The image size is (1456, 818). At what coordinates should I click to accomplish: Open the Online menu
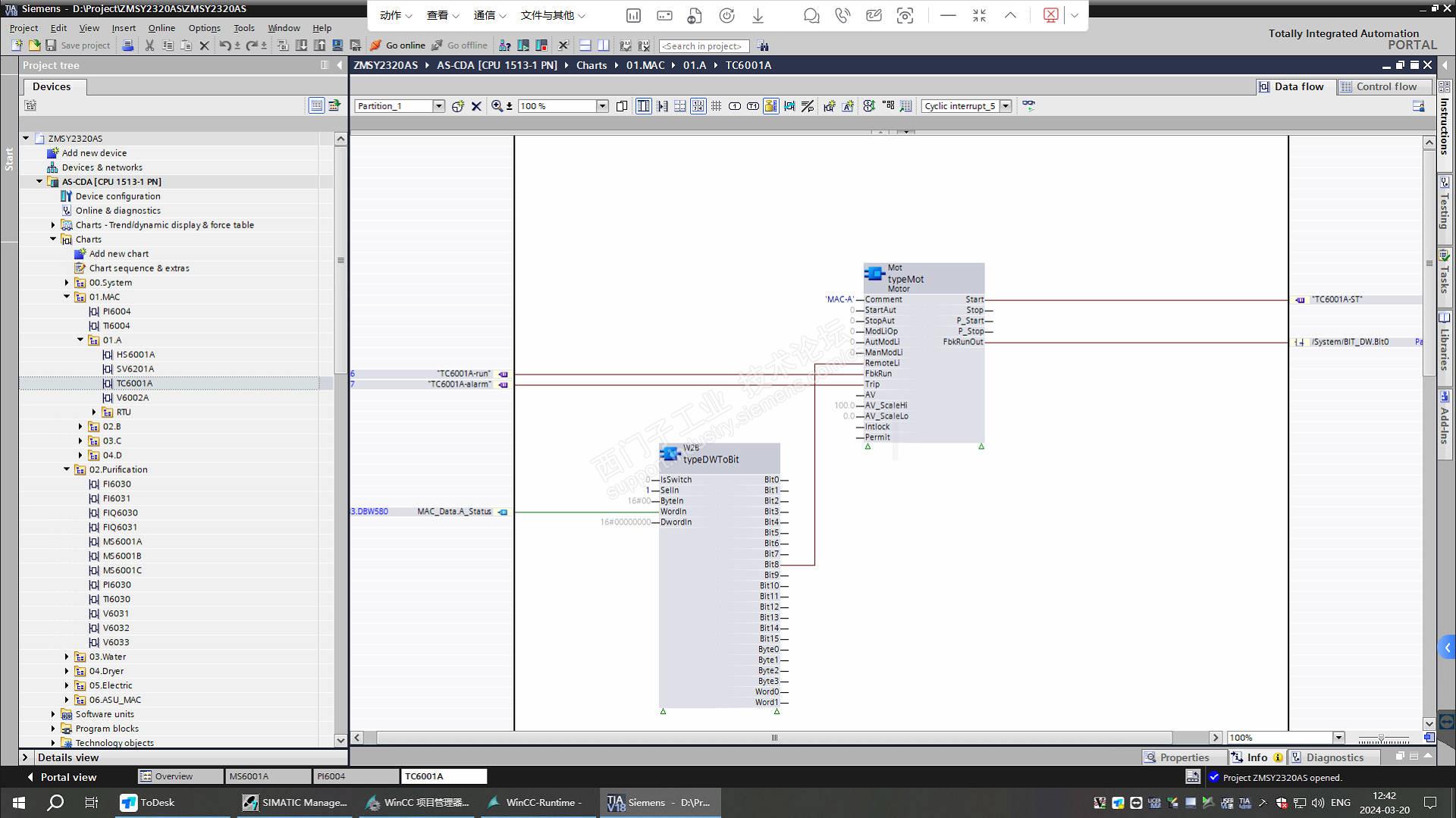click(x=161, y=28)
